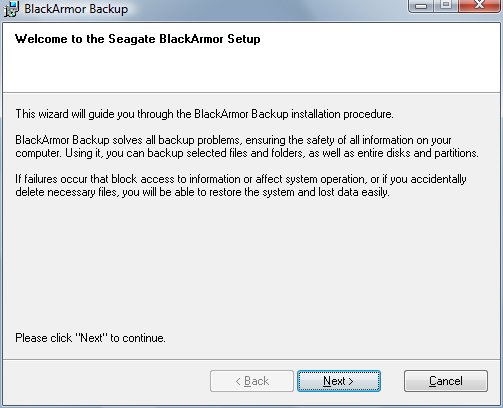This screenshot has width=503, height=408.
Task: Proceed with the Next button
Action: pos(339,381)
